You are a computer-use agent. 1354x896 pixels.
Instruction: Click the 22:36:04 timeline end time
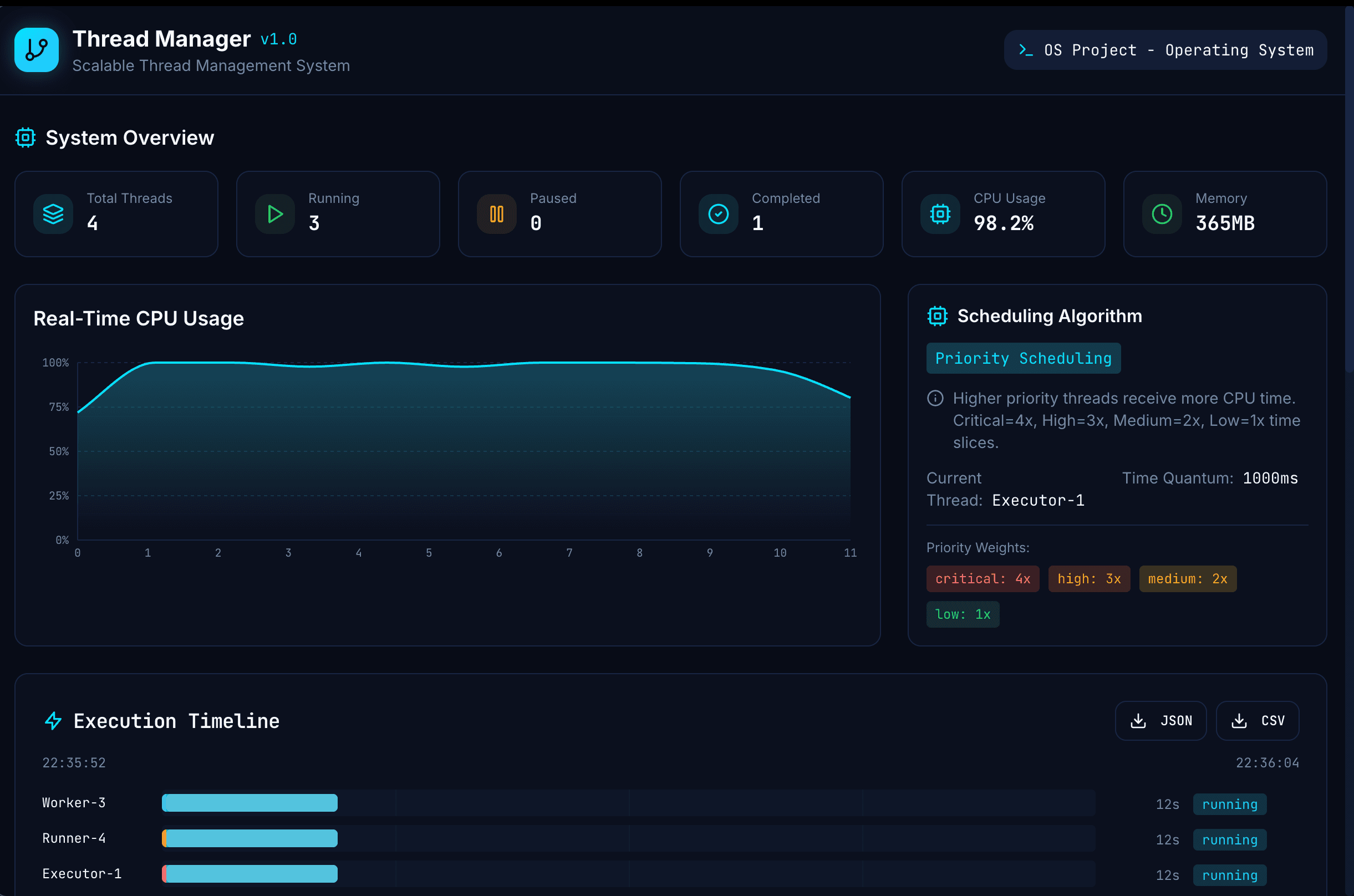(x=1266, y=763)
